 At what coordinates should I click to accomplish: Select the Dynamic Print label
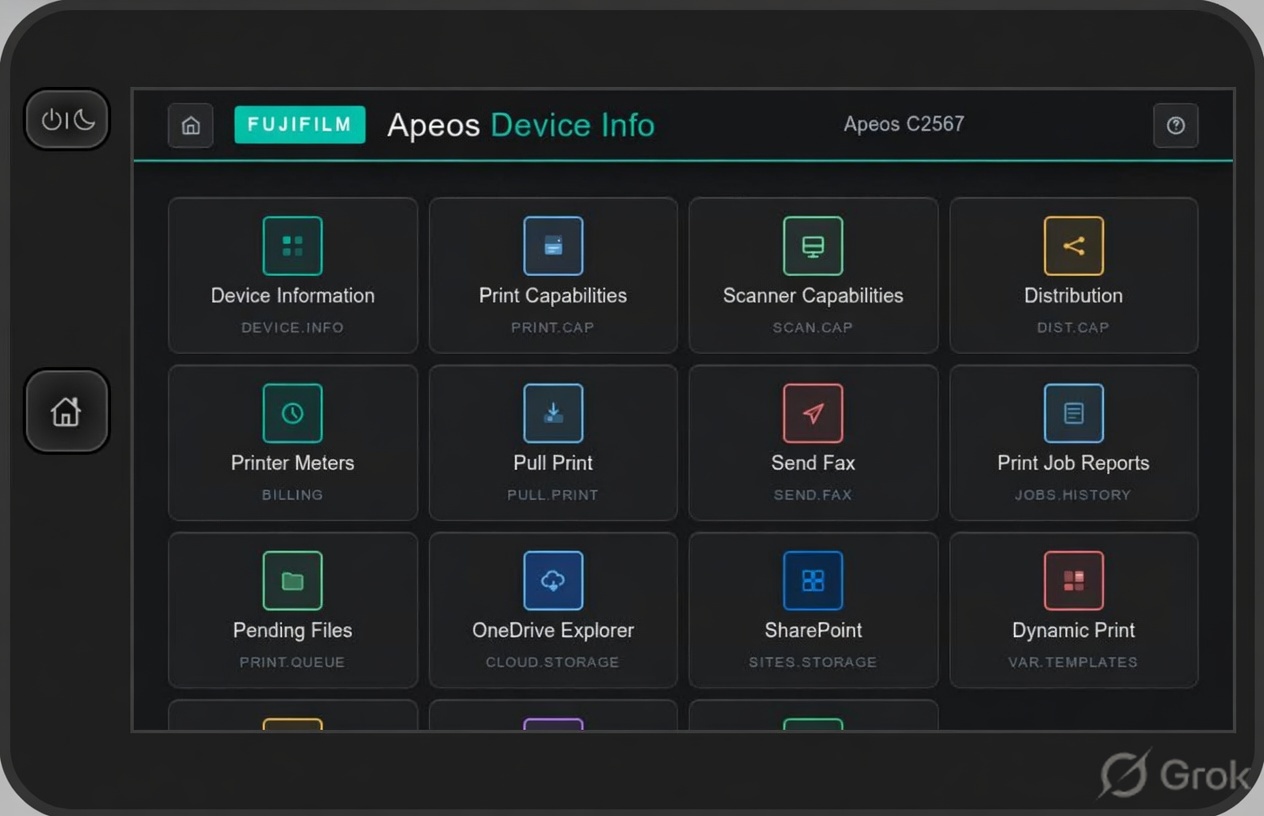1074,630
